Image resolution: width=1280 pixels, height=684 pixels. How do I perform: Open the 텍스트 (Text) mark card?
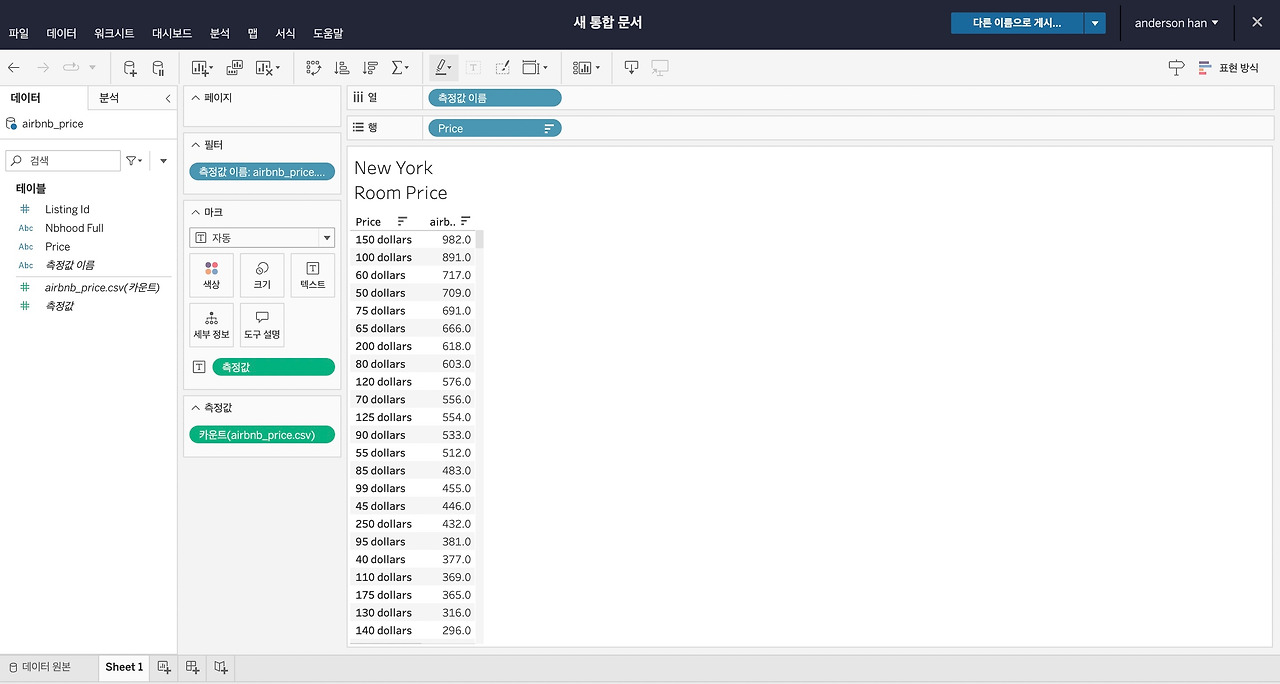[x=313, y=275]
